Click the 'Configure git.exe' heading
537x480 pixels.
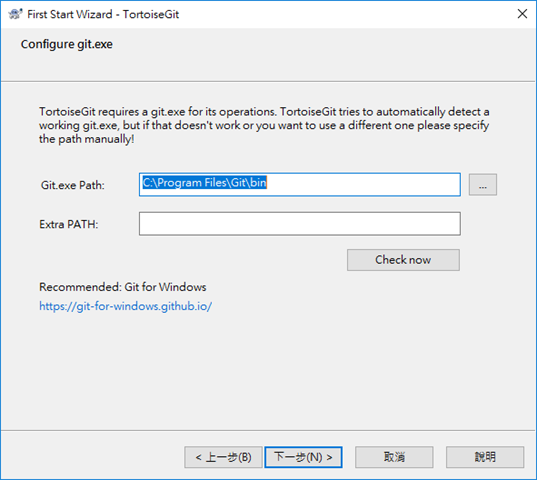pyautogui.click(x=67, y=45)
